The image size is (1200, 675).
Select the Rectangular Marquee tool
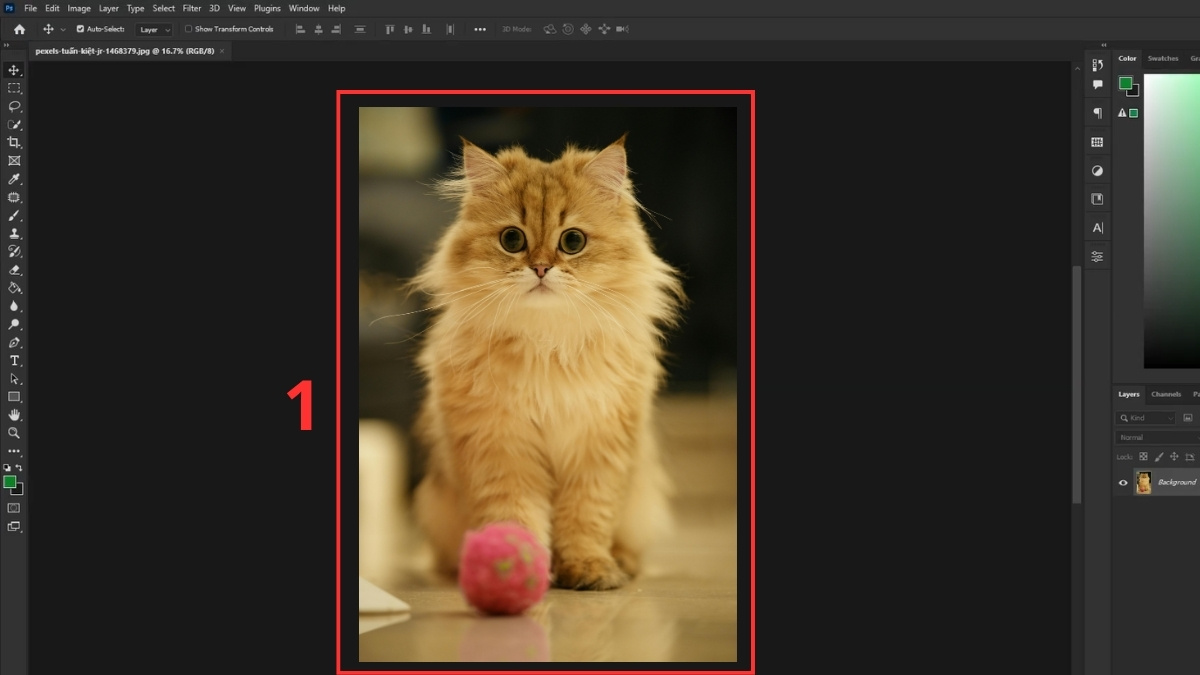[x=14, y=88]
